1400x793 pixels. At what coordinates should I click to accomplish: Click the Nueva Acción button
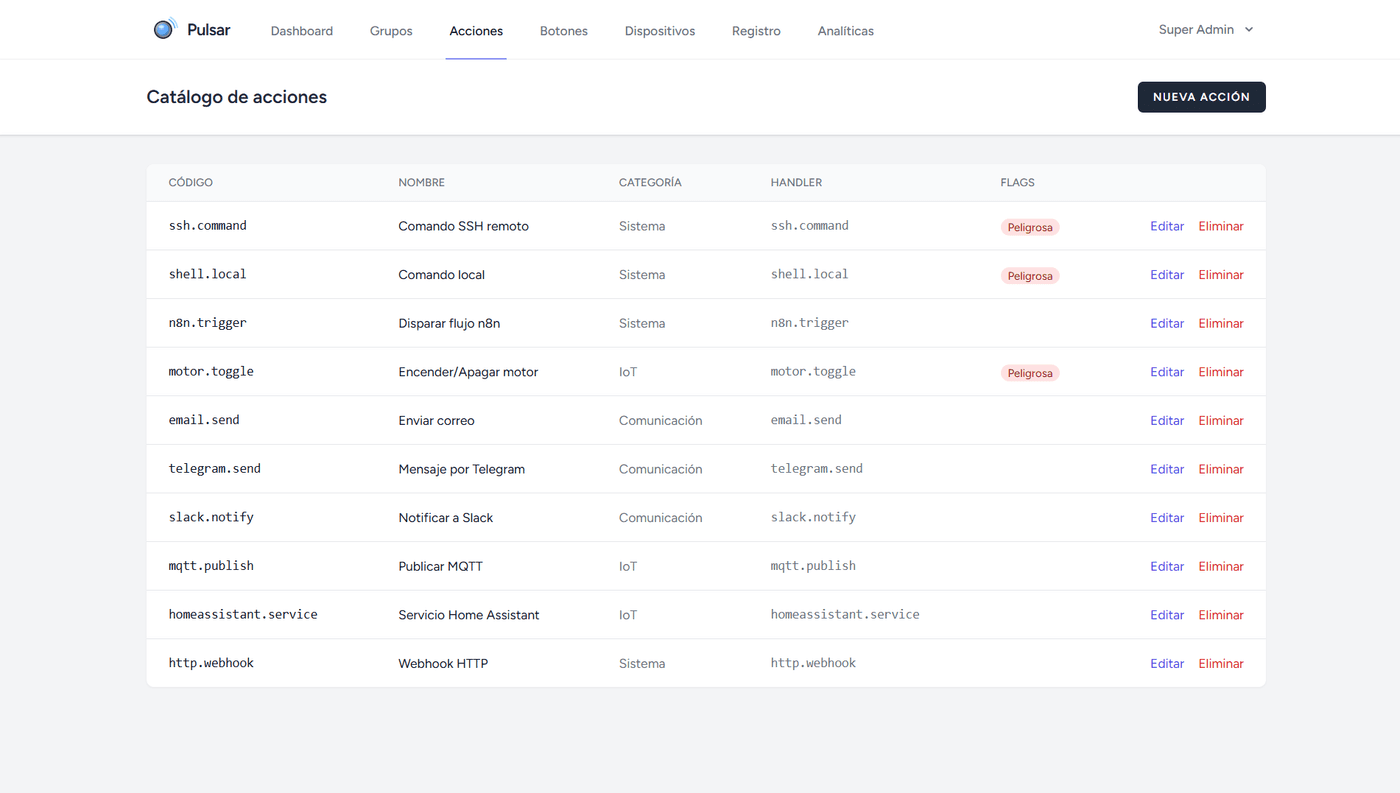[1201, 97]
